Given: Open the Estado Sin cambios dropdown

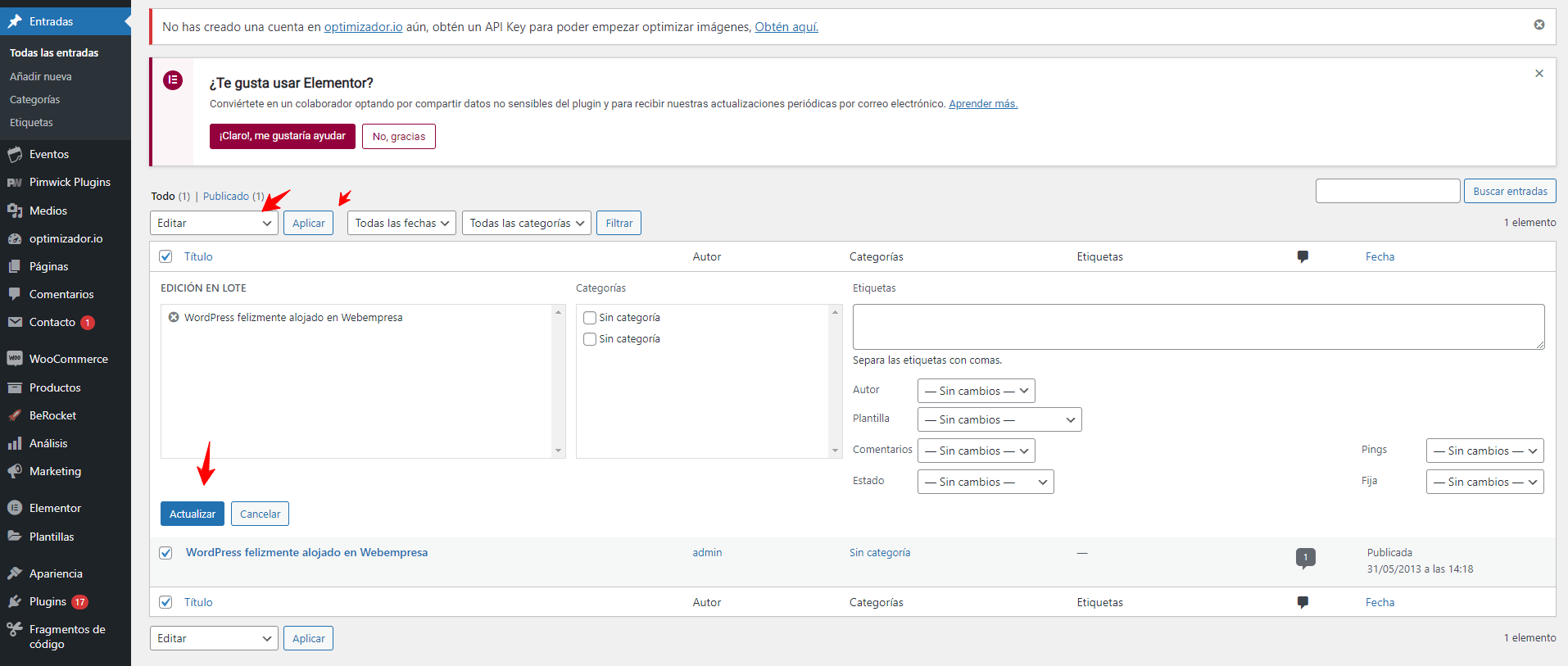Looking at the screenshot, I should coord(986,482).
